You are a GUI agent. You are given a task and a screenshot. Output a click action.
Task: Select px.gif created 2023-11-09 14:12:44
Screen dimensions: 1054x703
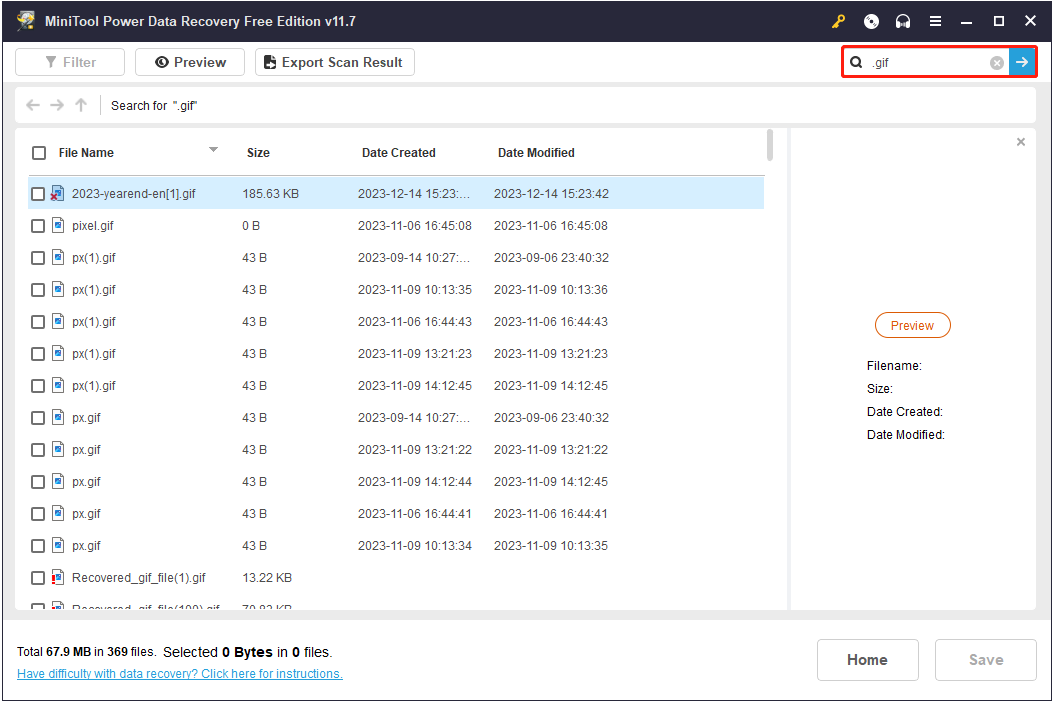pyautogui.click(x=86, y=482)
